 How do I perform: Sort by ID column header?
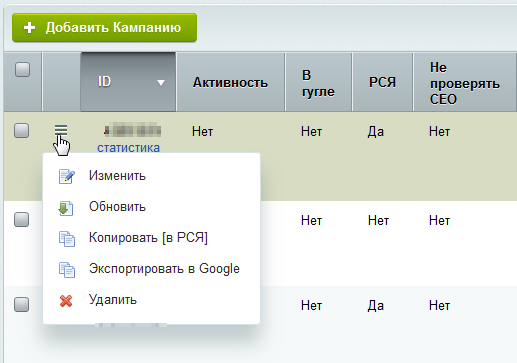tap(128, 82)
